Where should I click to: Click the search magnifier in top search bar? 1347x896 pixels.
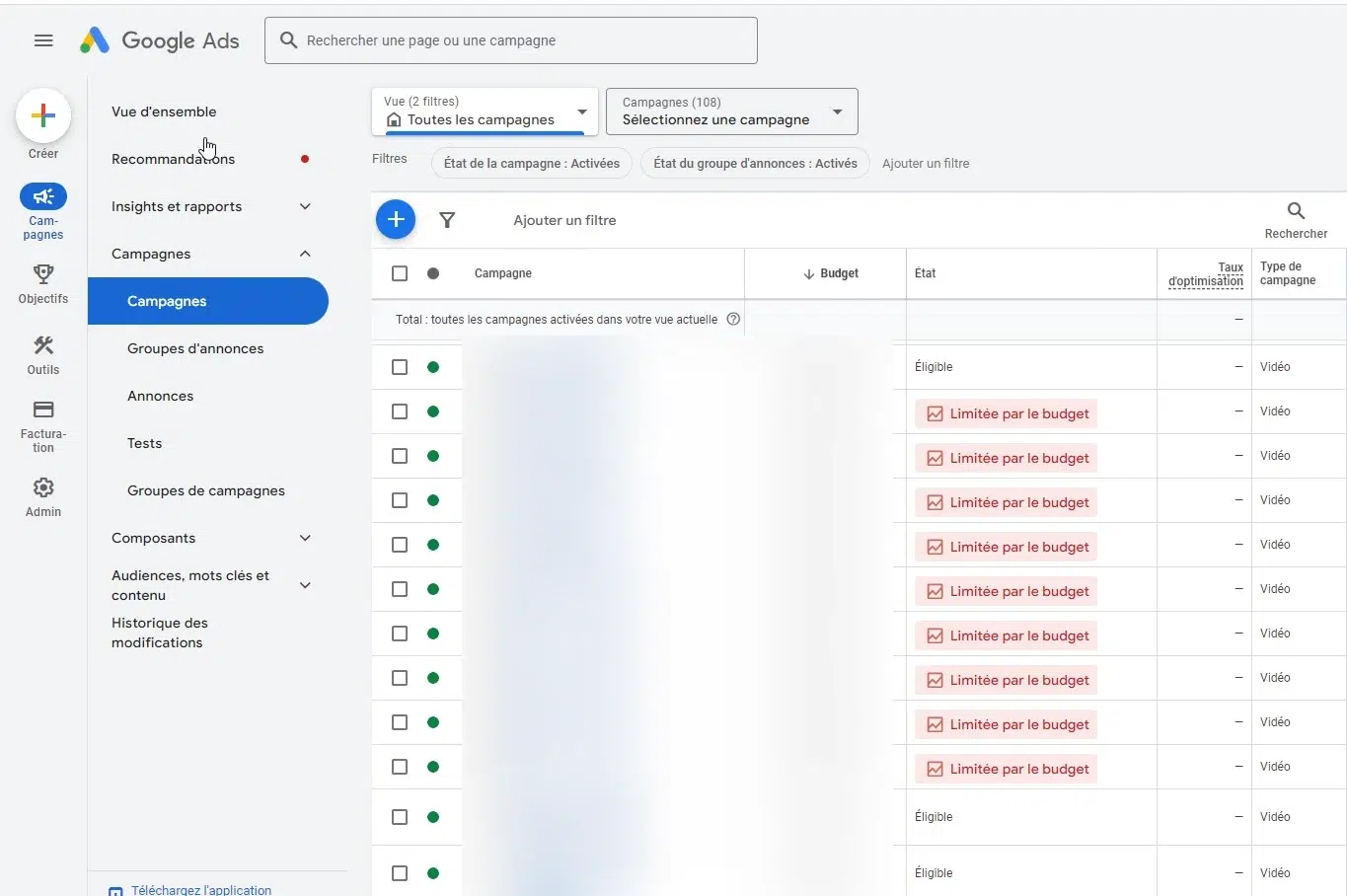tap(289, 40)
